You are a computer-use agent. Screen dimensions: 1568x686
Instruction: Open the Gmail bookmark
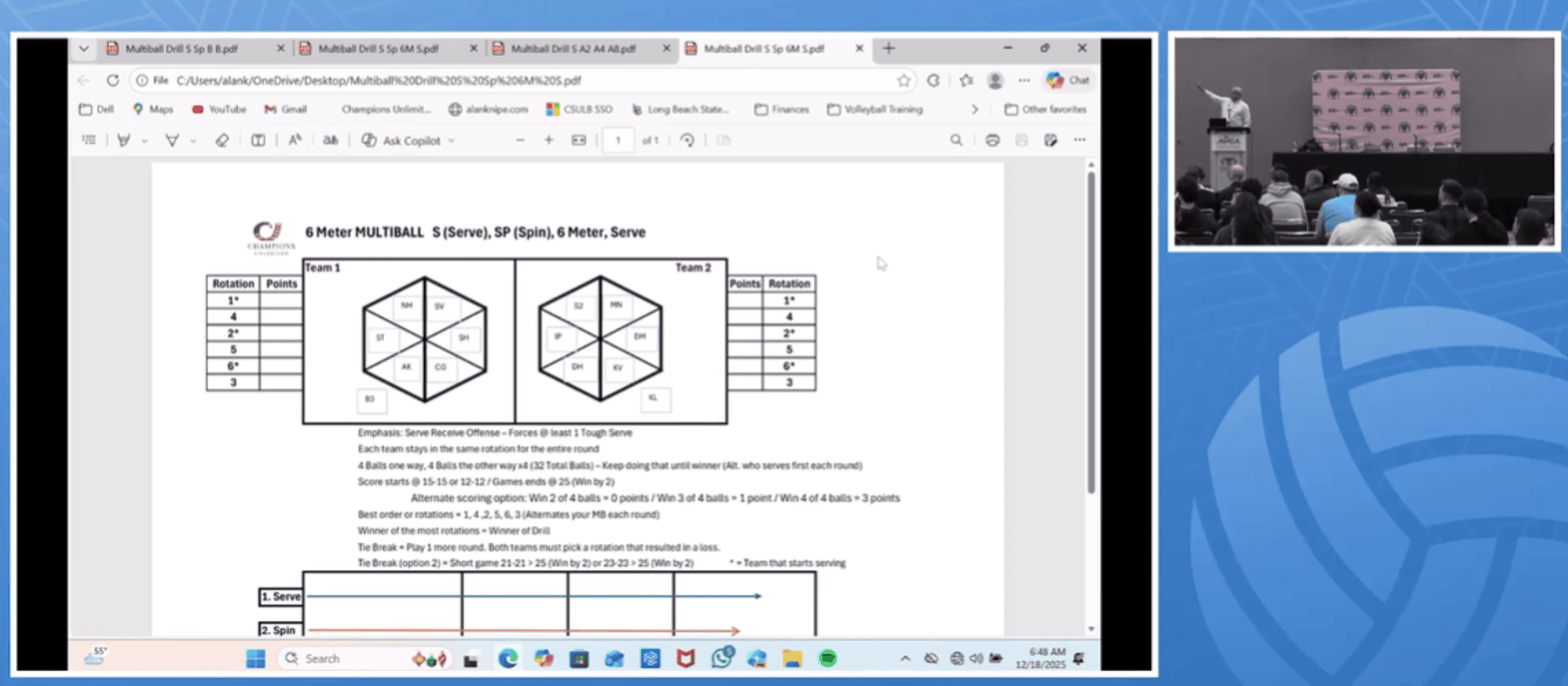coord(285,109)
